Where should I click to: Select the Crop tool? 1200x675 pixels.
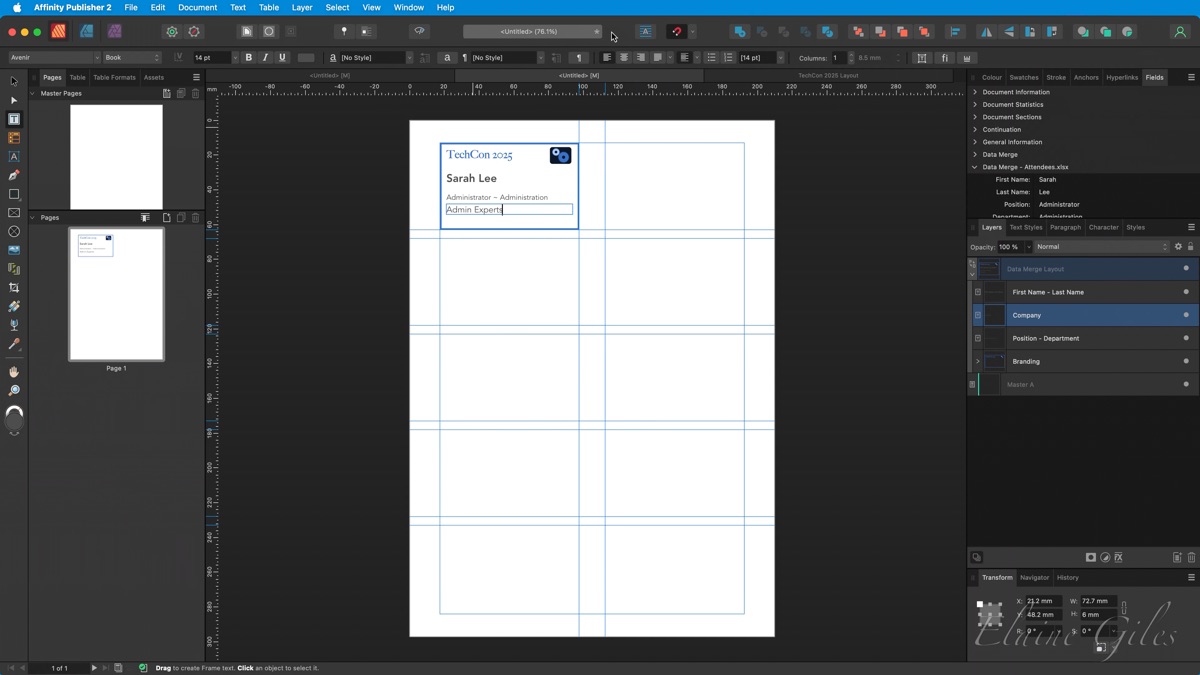14,288
